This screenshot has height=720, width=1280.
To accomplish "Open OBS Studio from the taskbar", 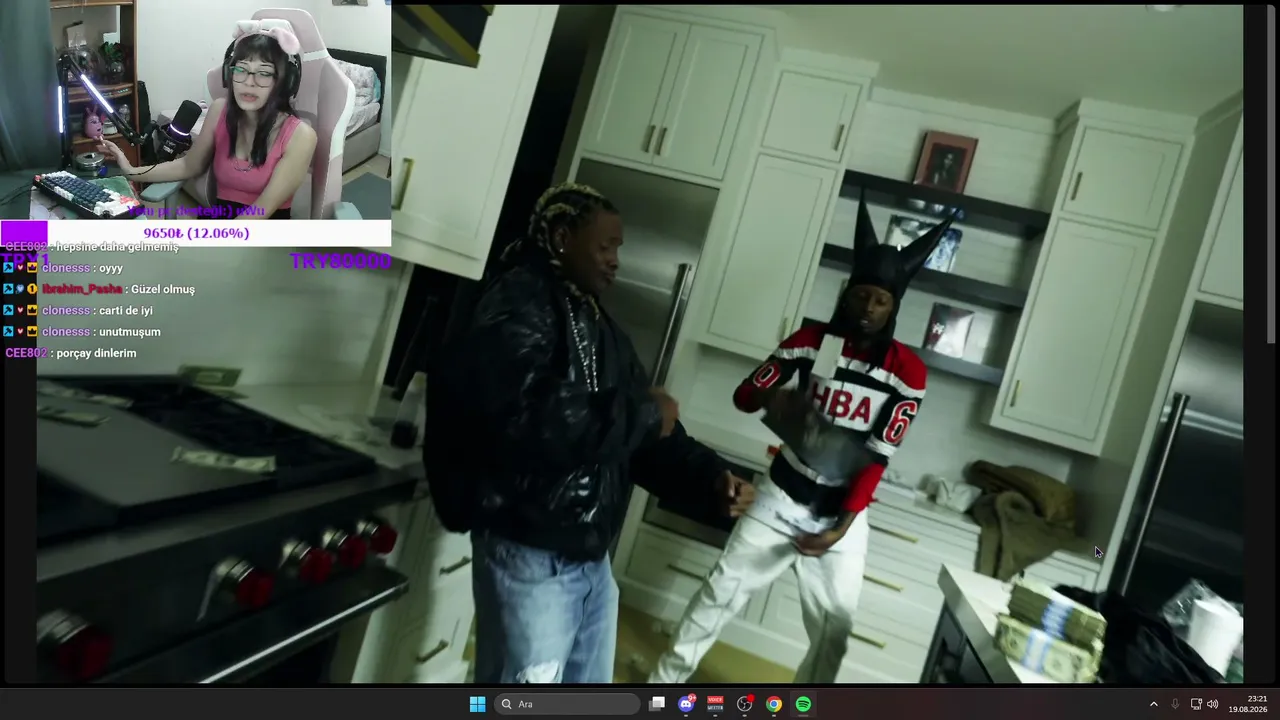I will point(744,704).
